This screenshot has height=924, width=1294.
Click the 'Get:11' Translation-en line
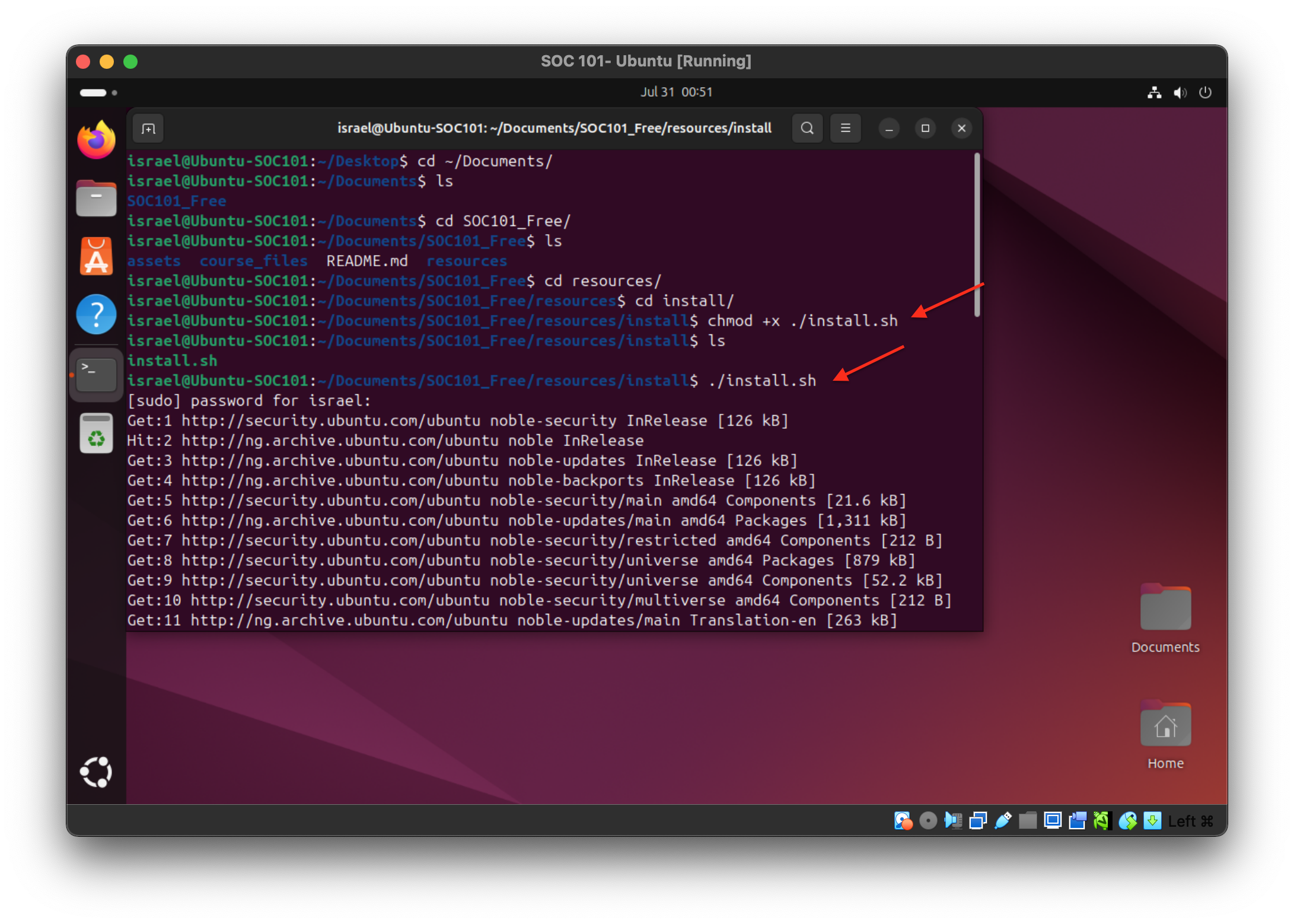tap(512, 620)
